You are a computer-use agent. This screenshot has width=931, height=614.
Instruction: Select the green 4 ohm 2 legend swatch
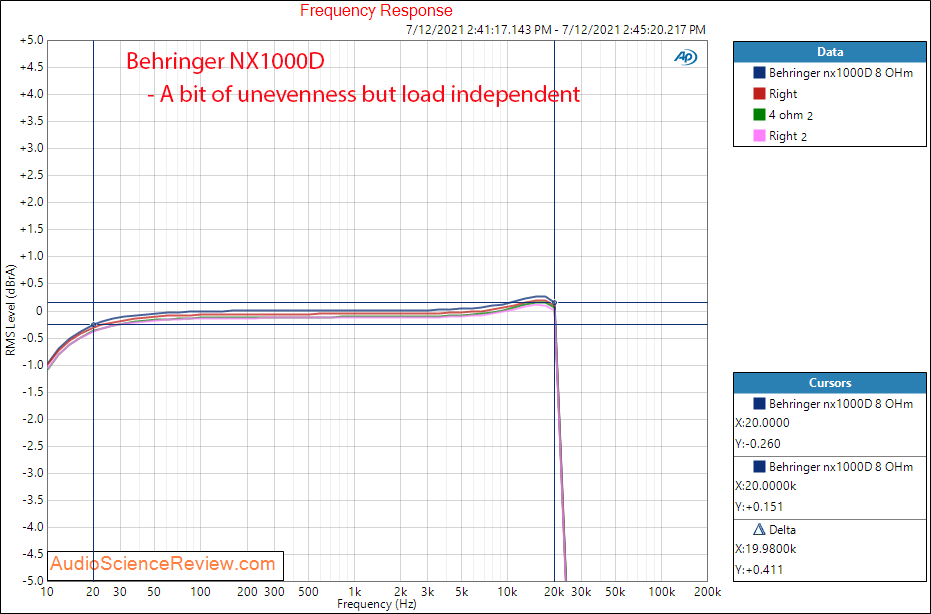point(759,115)
